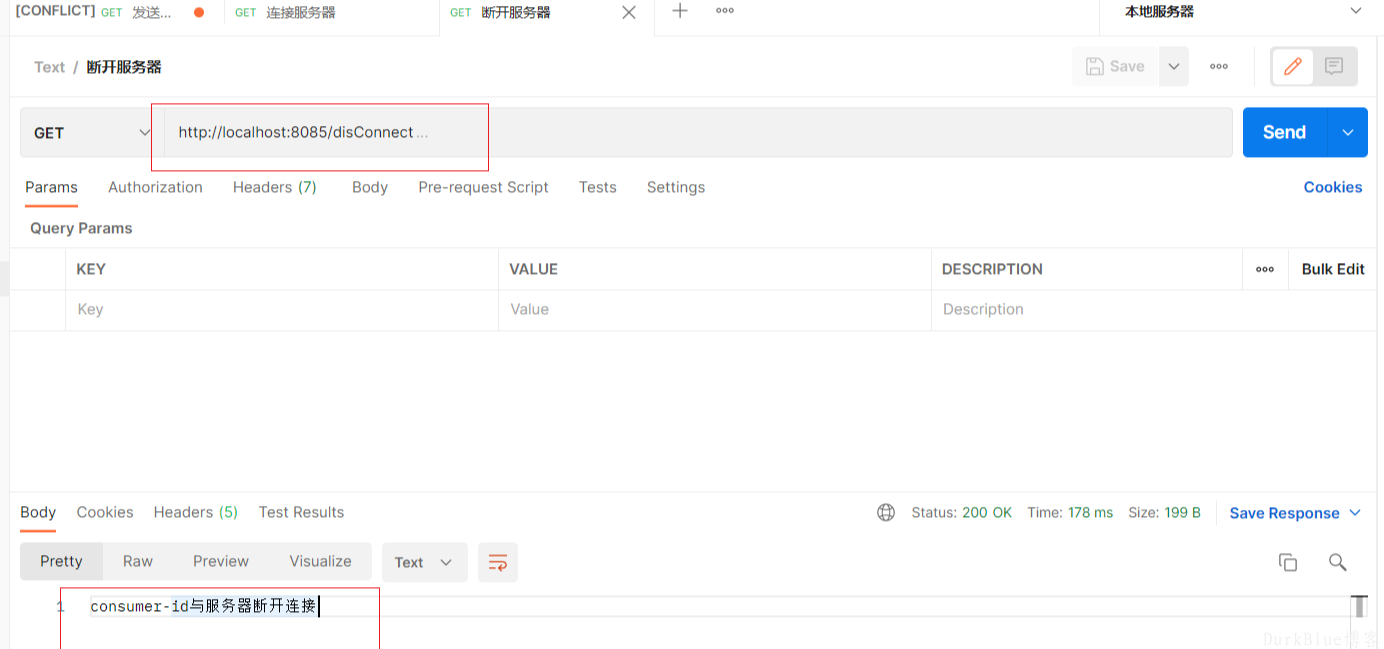Open the Tests tab
Image resolution: width=1384 pixels, height=649 pixels.
(597, 187)
